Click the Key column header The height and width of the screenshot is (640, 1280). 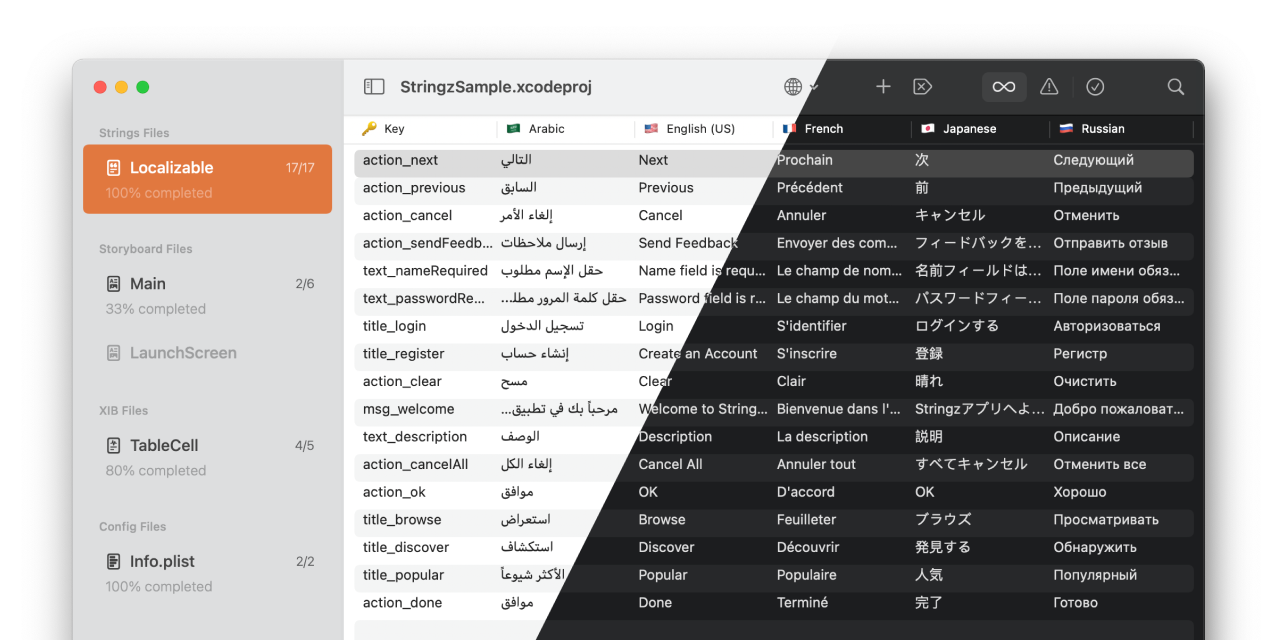(394, 129)
